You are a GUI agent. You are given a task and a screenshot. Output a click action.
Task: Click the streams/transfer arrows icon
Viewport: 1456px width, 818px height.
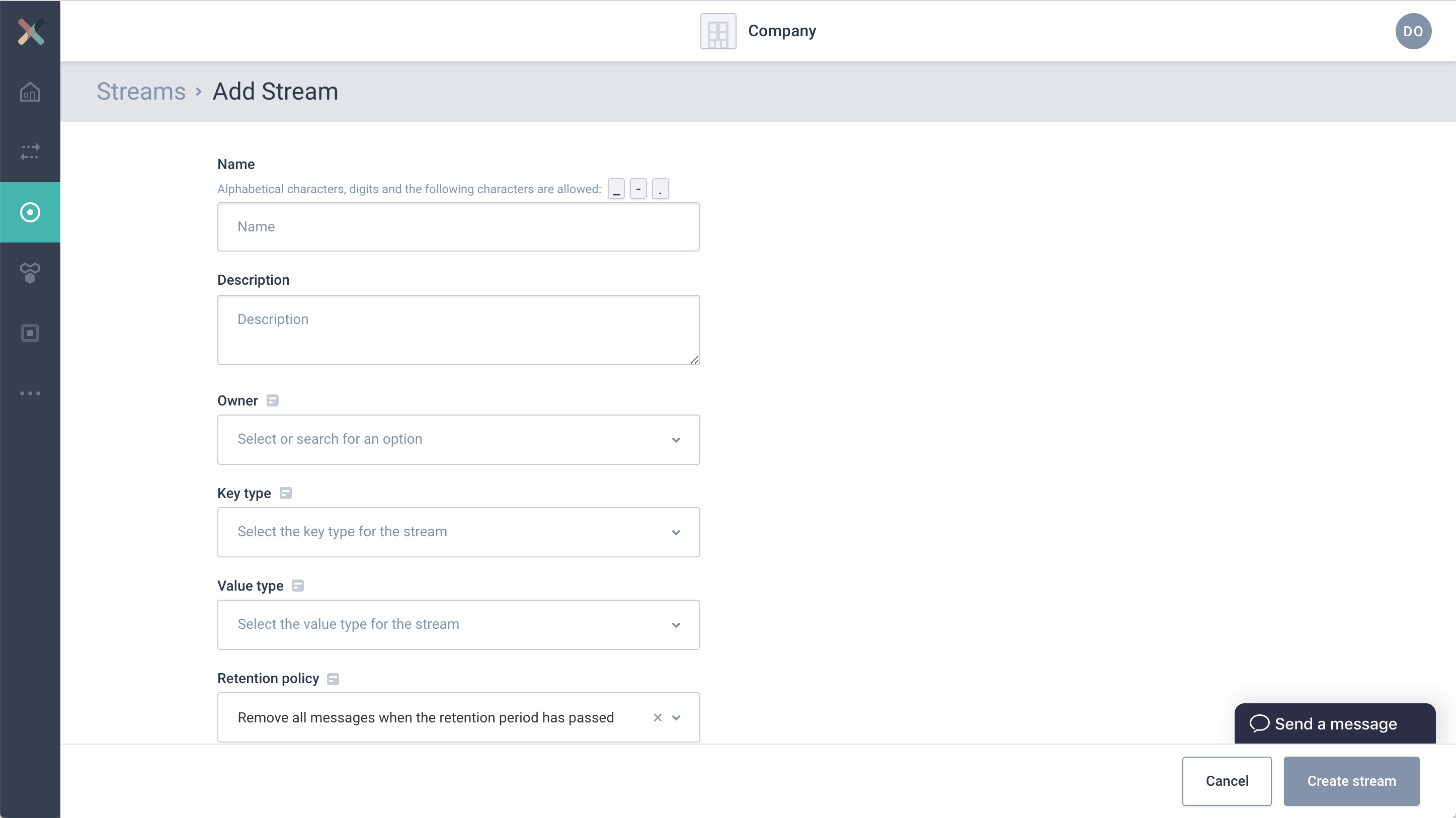pyautogui.click(x=30, y=152)
